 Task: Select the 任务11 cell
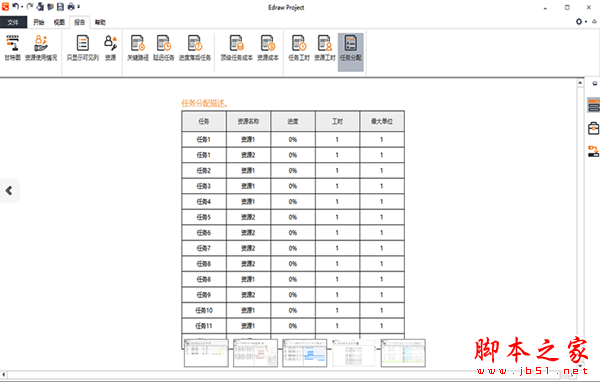pyautogui.click(x=204, y=326)
